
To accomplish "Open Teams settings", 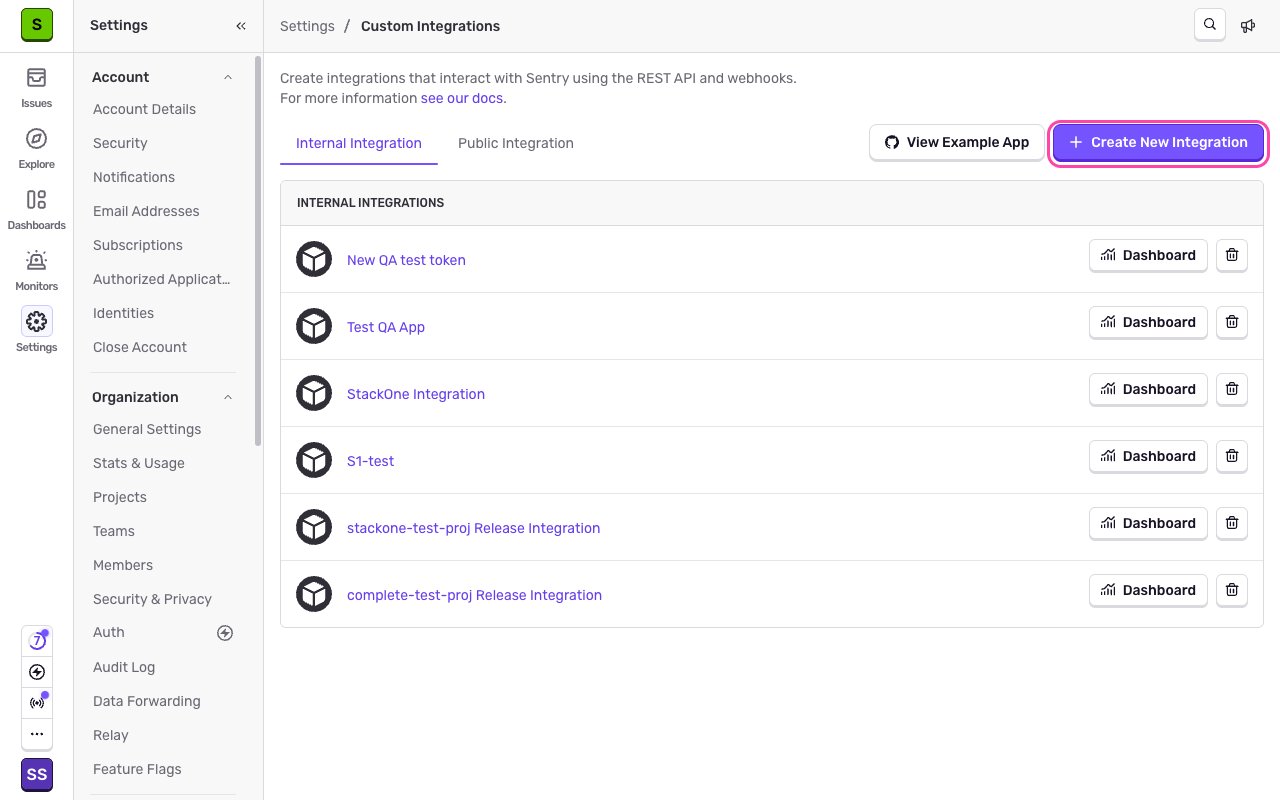I will [x=114, y=531].
